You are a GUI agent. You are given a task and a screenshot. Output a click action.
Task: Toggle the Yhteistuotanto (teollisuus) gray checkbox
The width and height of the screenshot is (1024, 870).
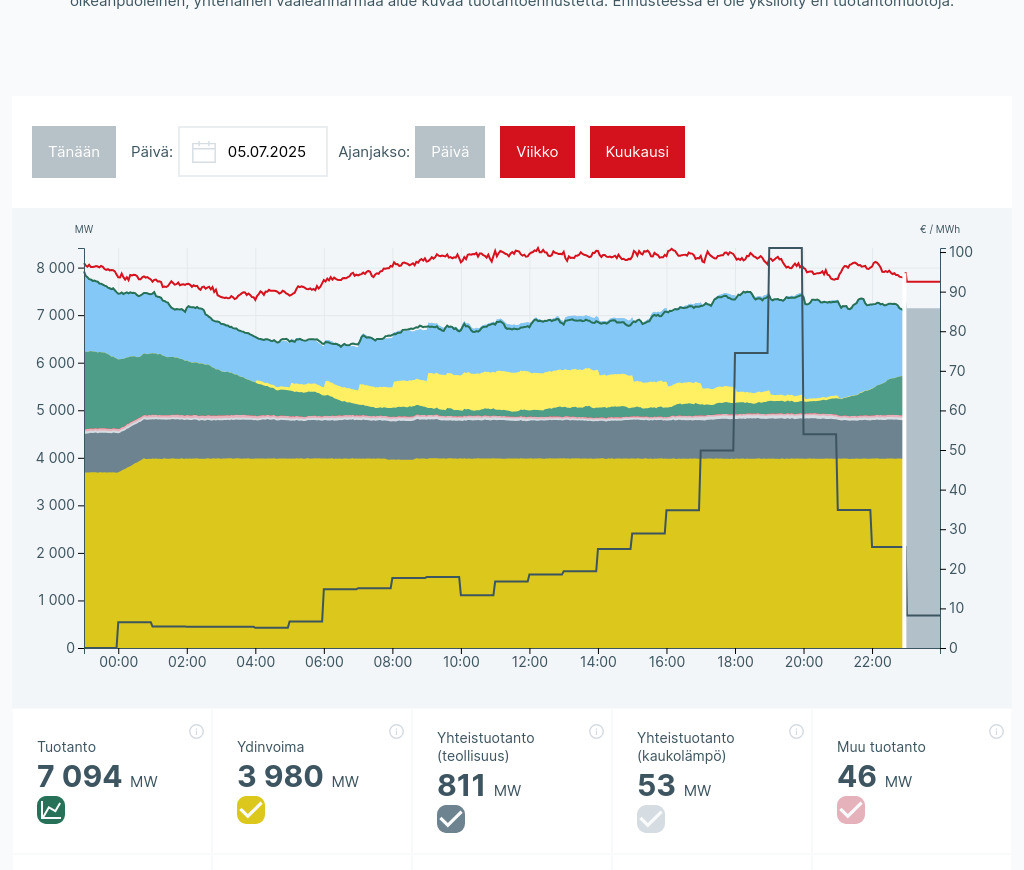(x=451, y=819)
